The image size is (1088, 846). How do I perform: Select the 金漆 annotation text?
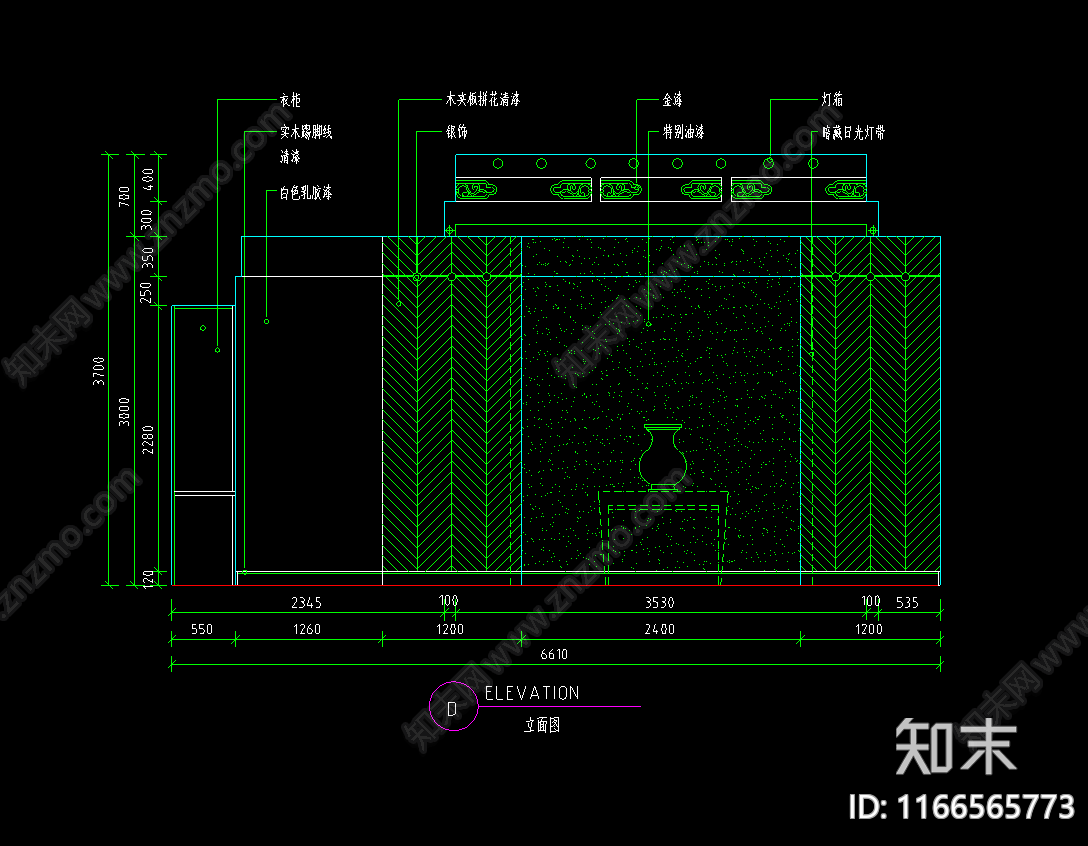coord(672,100)
